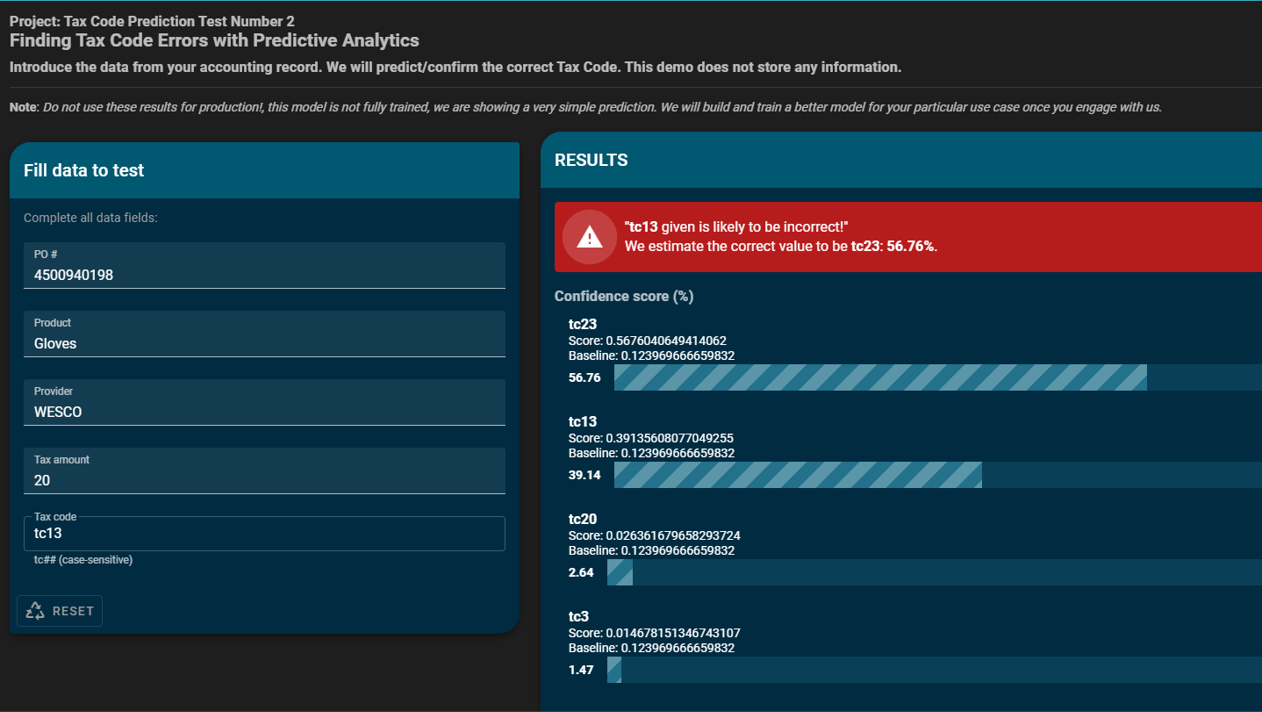Focus the PO # input field

[264, 274]
